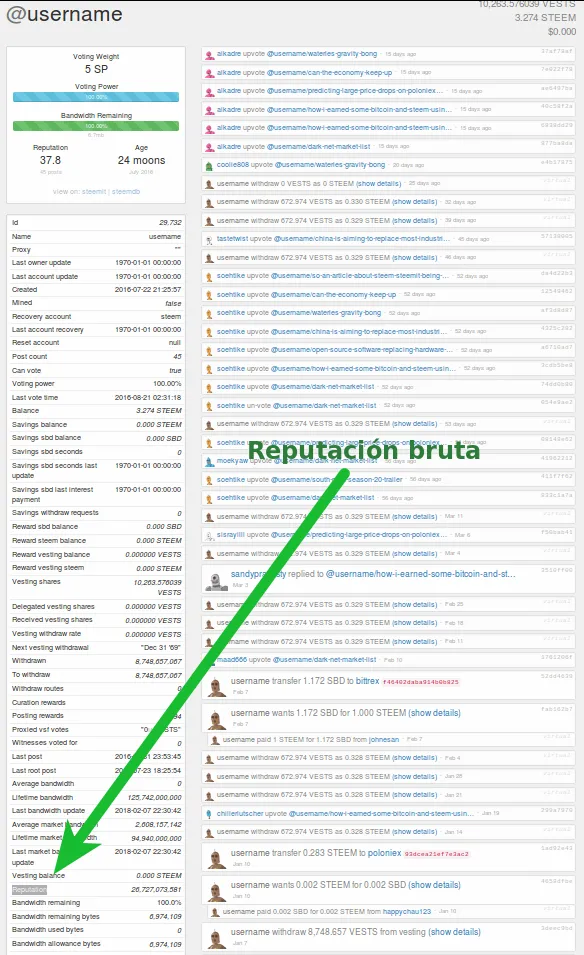Open the maad666 user link

(231, 660)
